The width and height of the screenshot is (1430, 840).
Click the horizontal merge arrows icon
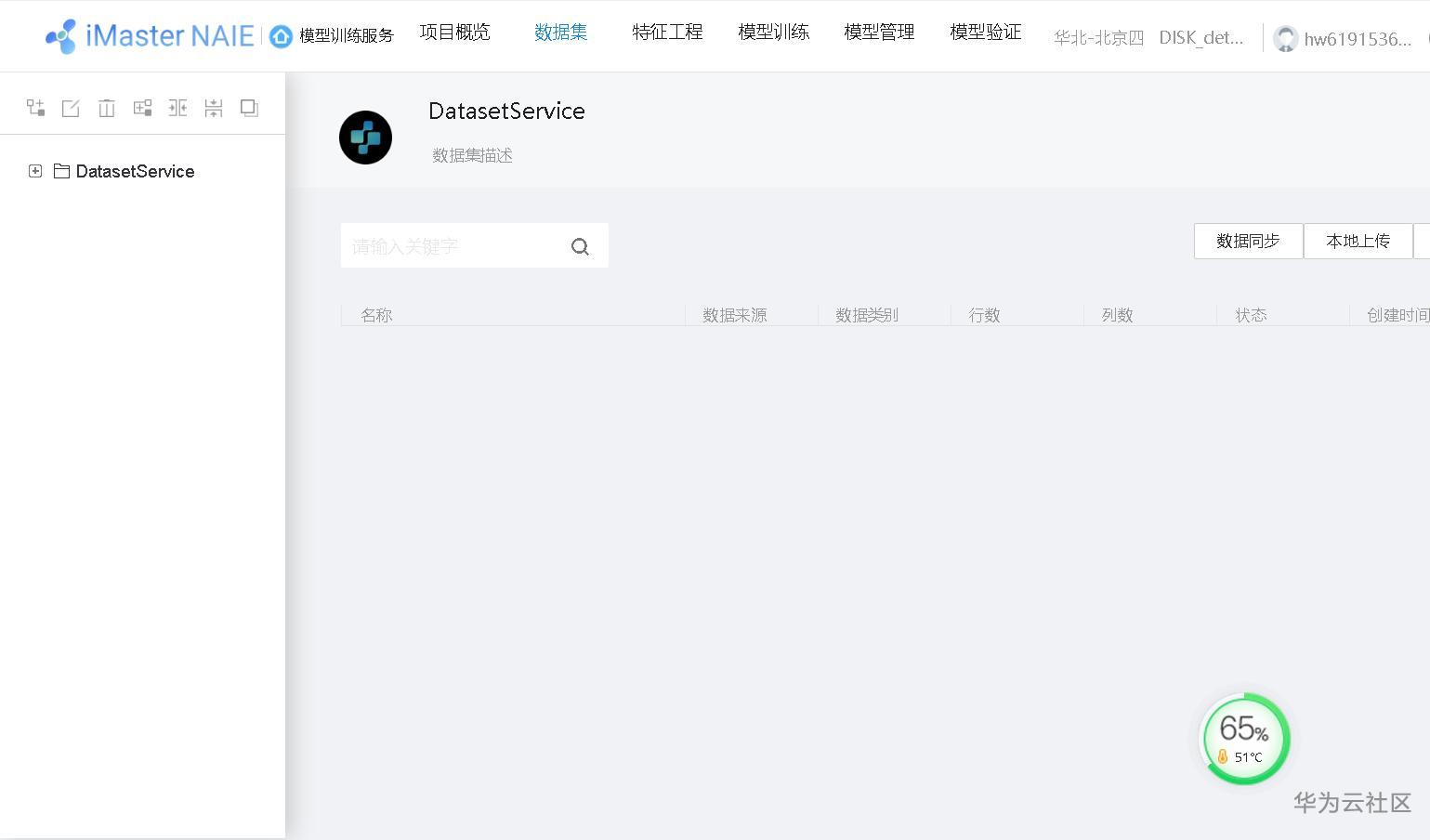coord(177,108)
